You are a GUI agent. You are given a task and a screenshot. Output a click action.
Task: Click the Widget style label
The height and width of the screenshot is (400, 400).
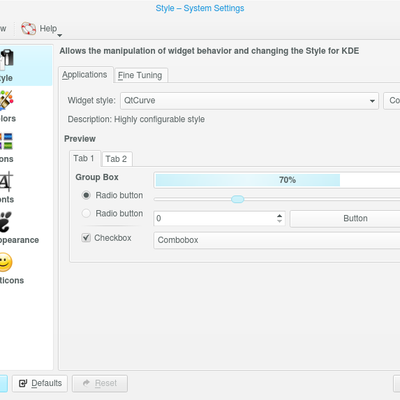click(92, 101)
